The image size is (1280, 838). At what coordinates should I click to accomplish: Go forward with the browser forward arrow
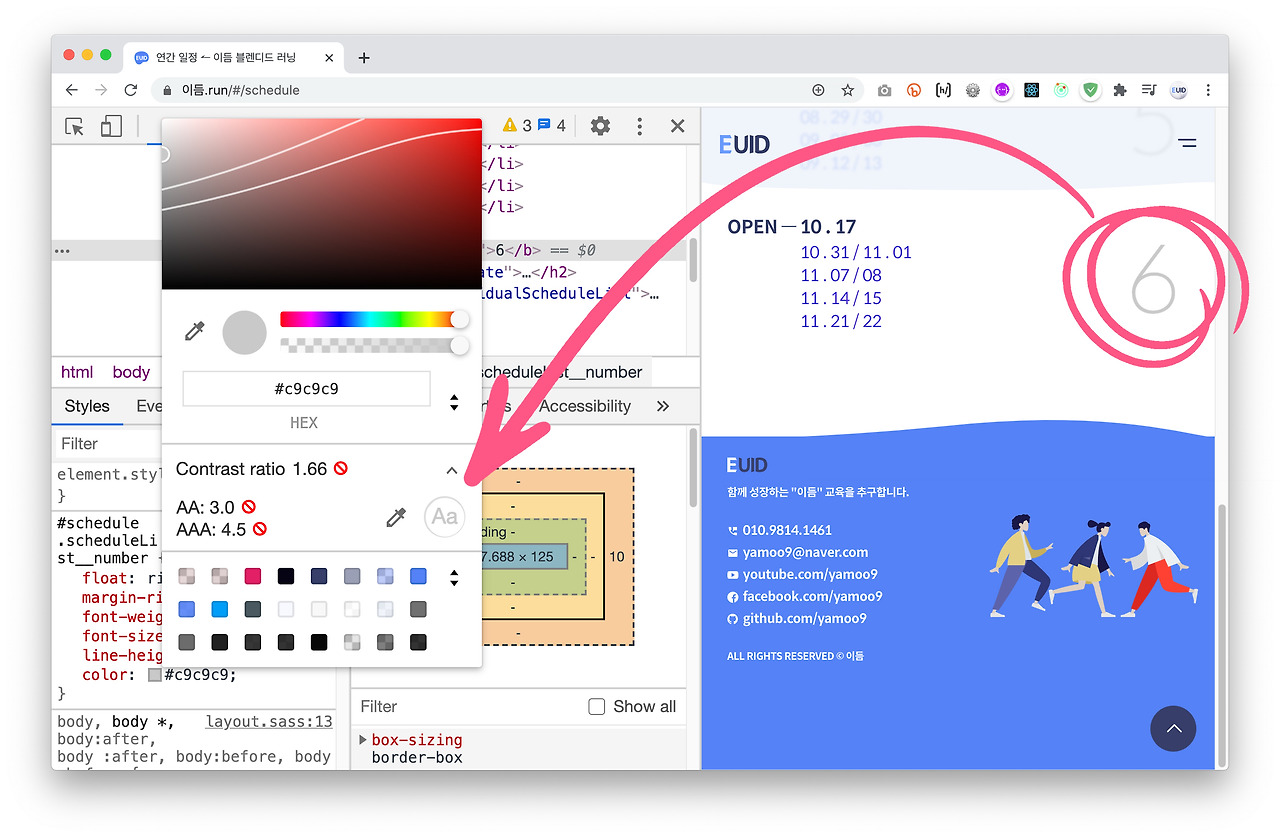click(x=101, y=90)
